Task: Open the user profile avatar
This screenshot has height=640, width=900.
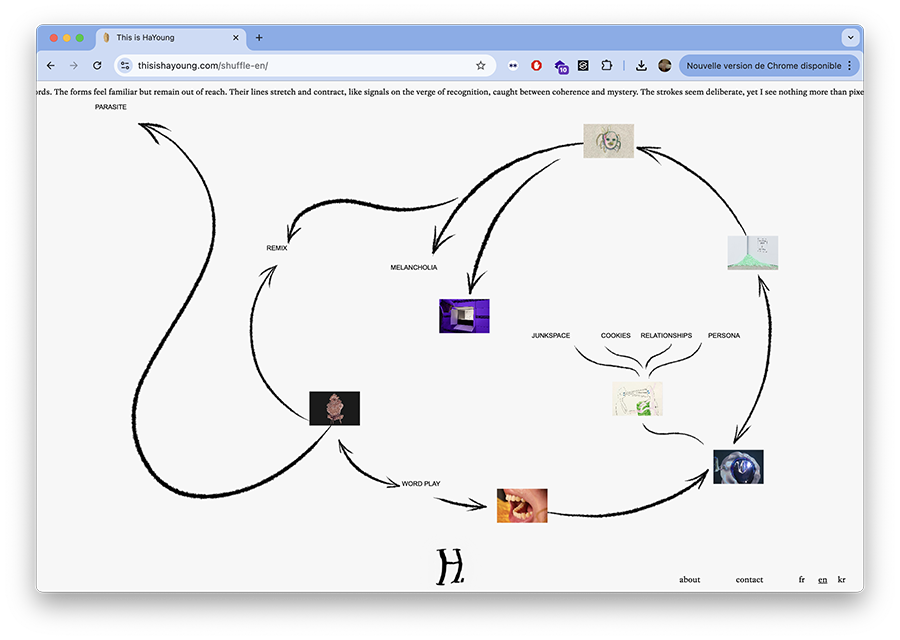Action: click(664, 66)
